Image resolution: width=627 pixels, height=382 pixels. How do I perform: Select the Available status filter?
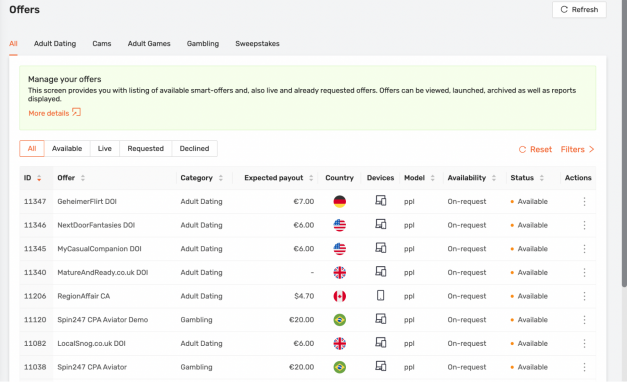pyautogui.click(x=67, y=148)
